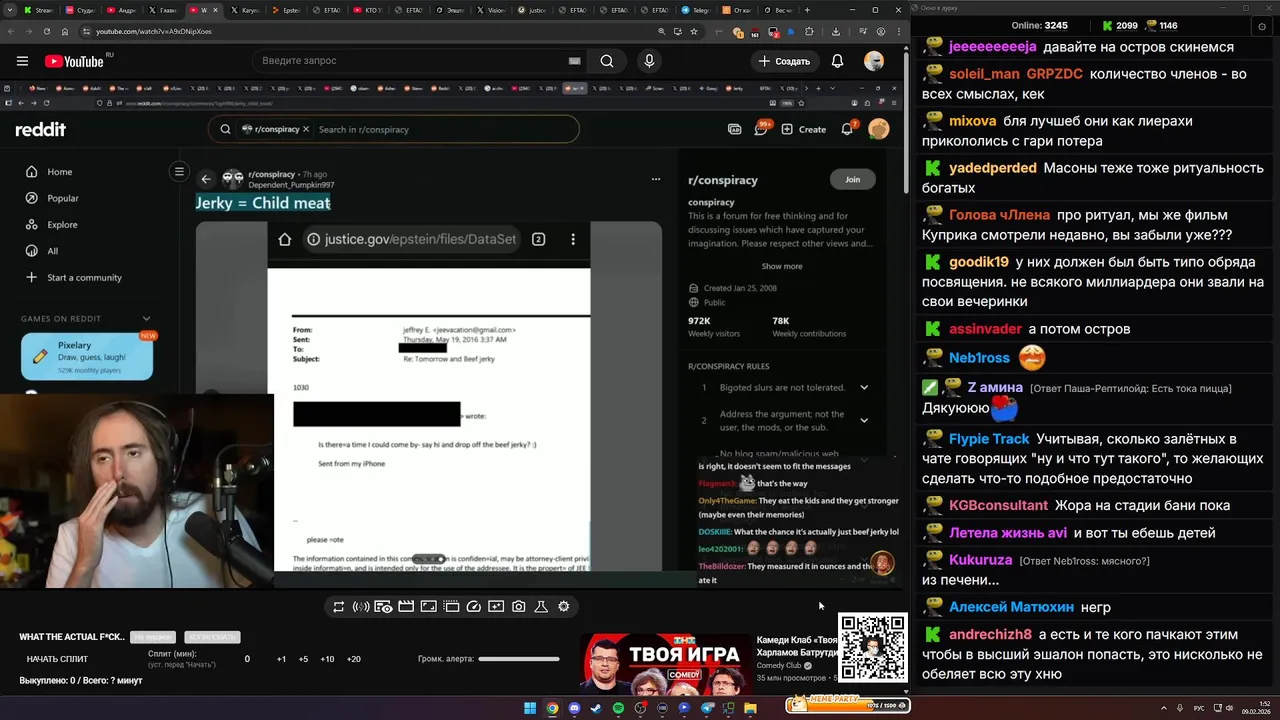Click the 'Создать' create button

click(784, 61)
